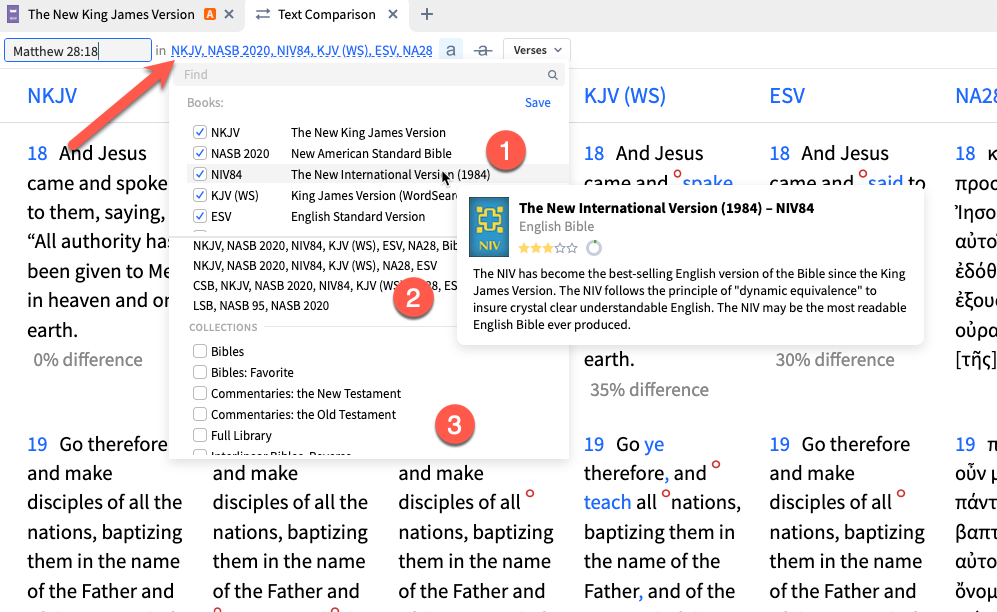Click '0% difference' under NKJV verse 18
The width and height of the screenshot is (997, 612).
[x=88, y=360]
